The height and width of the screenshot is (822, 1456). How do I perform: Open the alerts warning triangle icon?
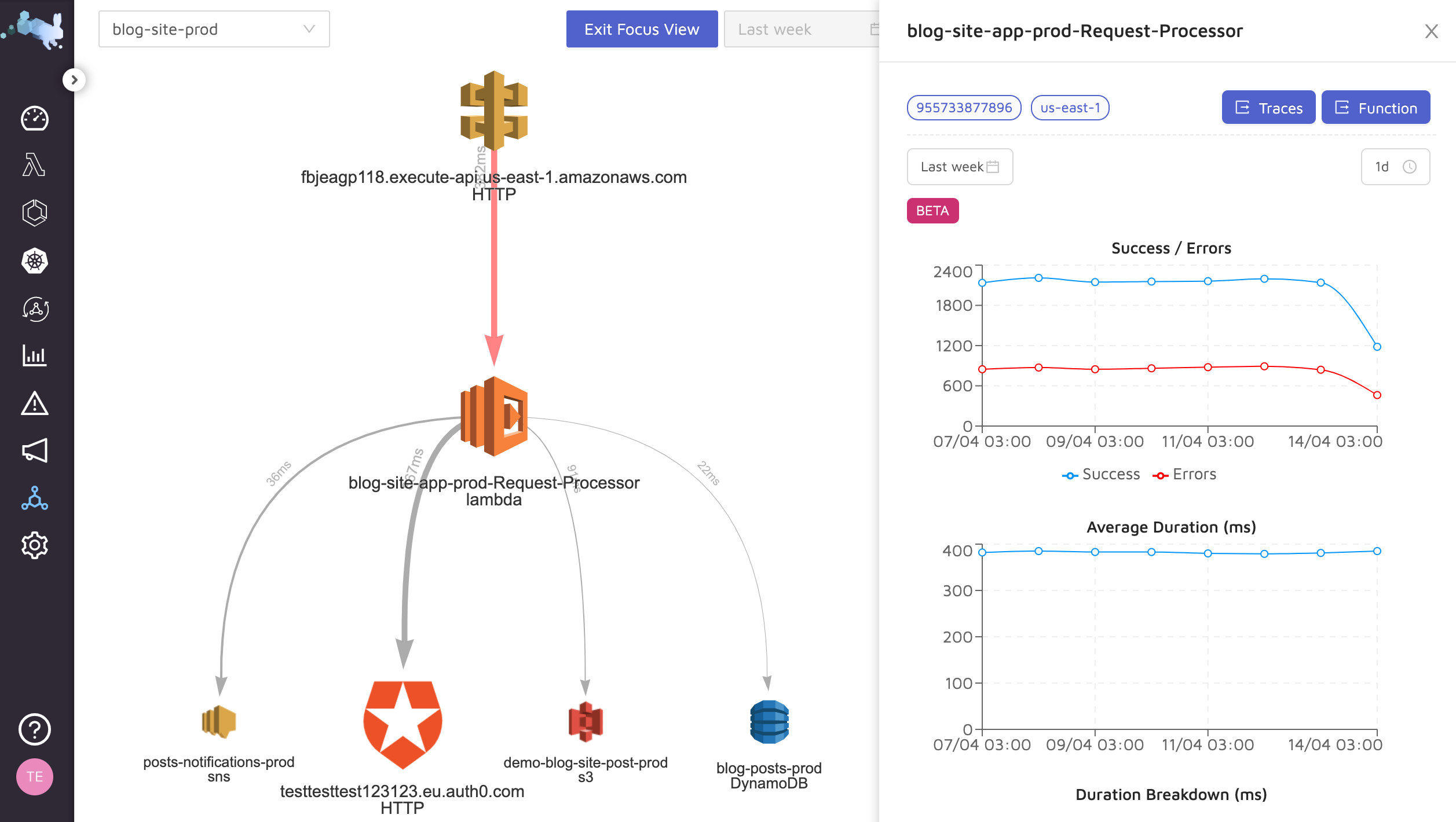coord(34,403)
